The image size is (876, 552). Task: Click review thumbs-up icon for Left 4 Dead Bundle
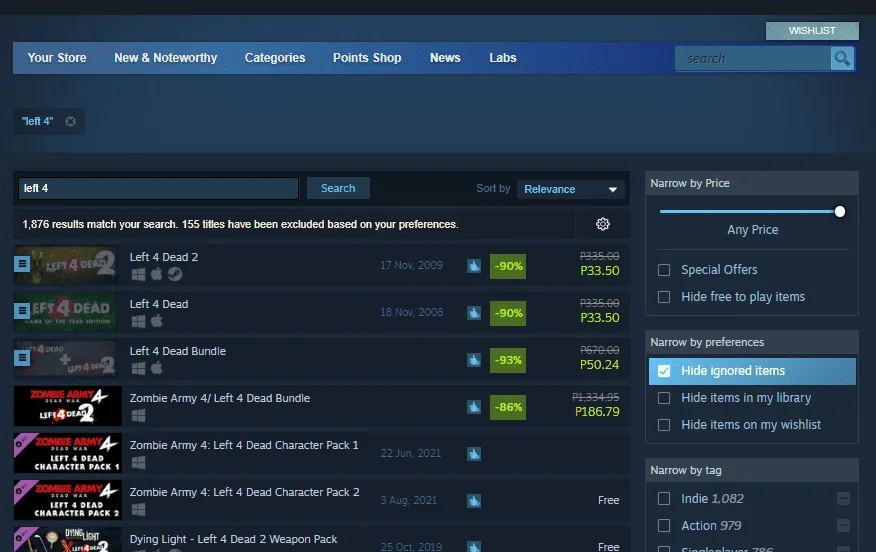[474, 360]
